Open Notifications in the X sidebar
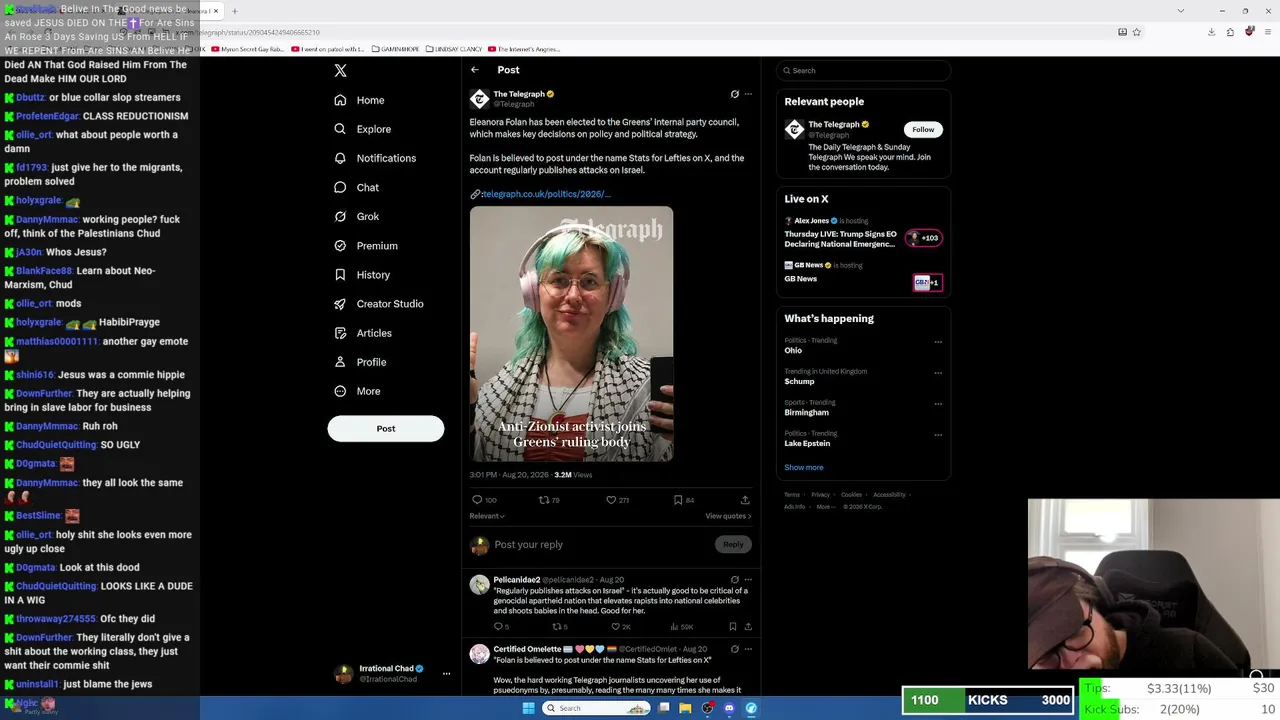 (375, 158)
